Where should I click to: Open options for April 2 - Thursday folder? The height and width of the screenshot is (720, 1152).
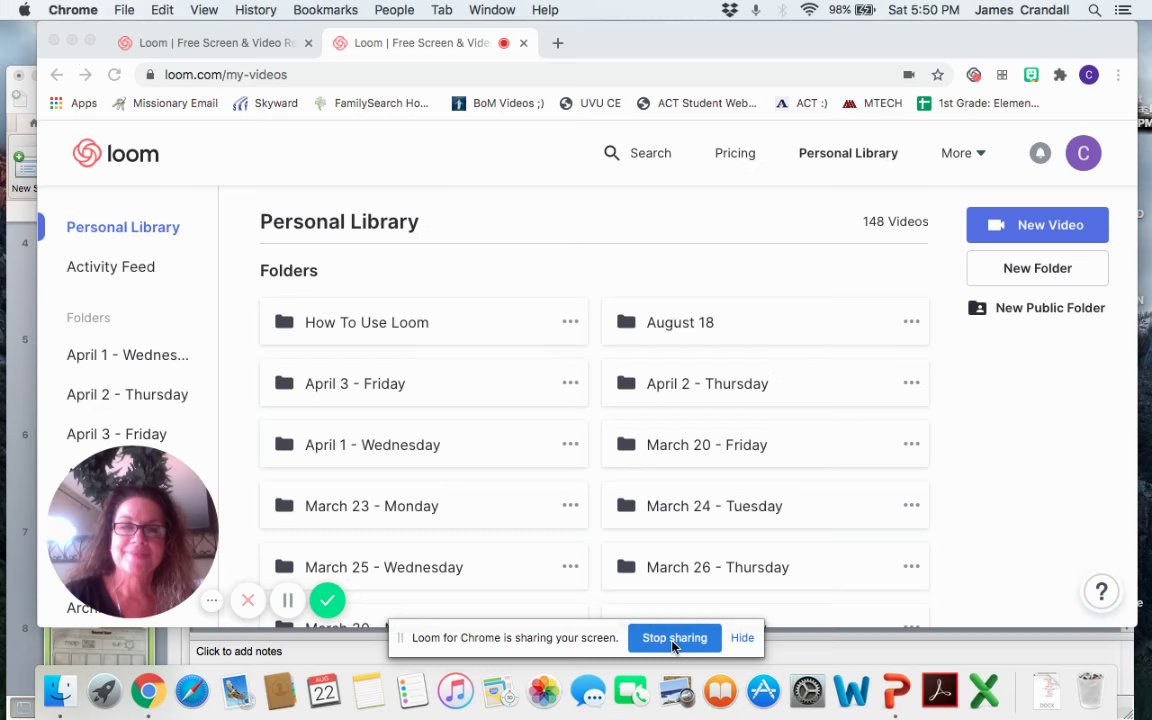click(911, 383)
